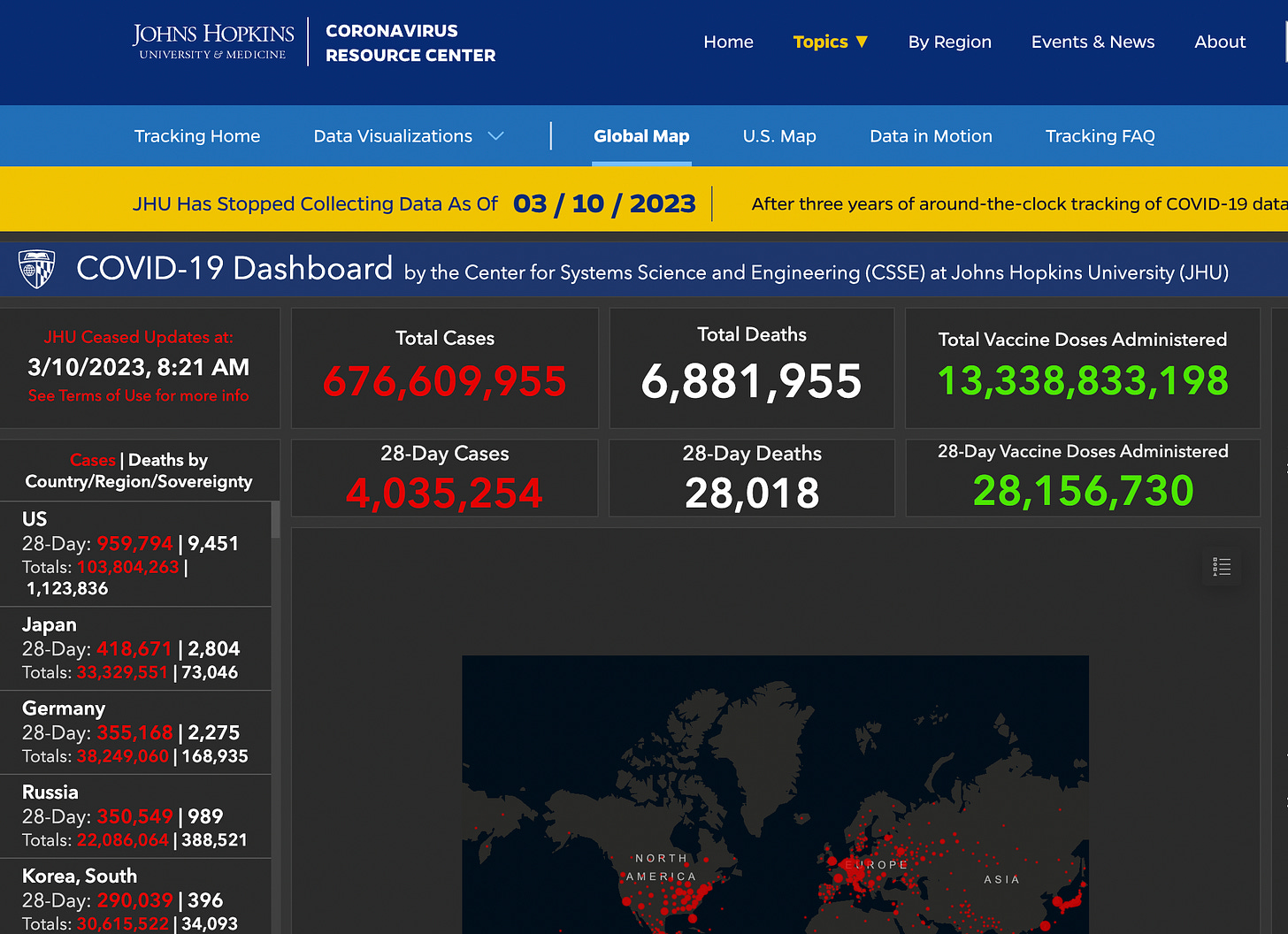
Task: Open the By Region menu item
Action: point(950,42)
